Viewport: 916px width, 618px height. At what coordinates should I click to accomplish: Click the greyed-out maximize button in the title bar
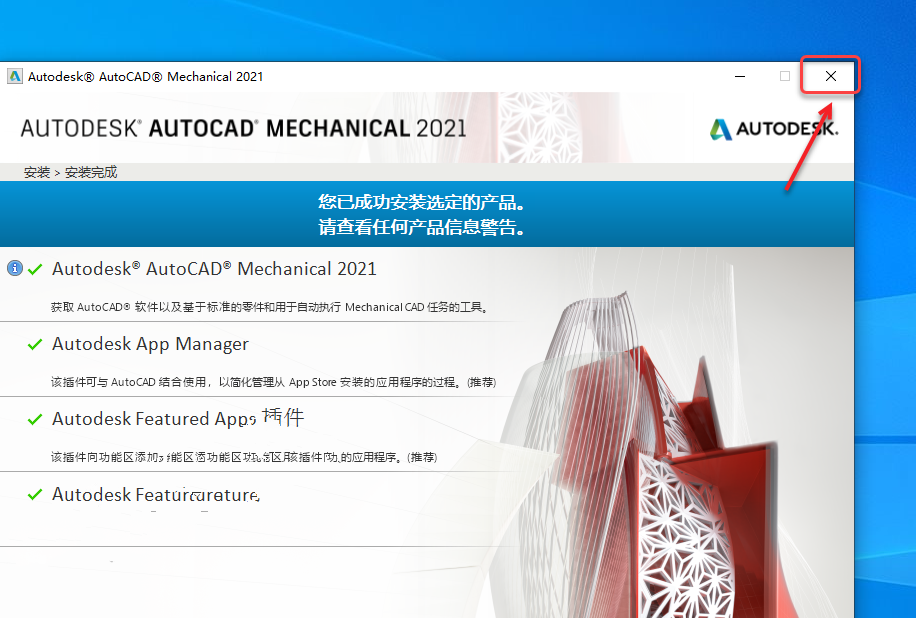(785, 77)
